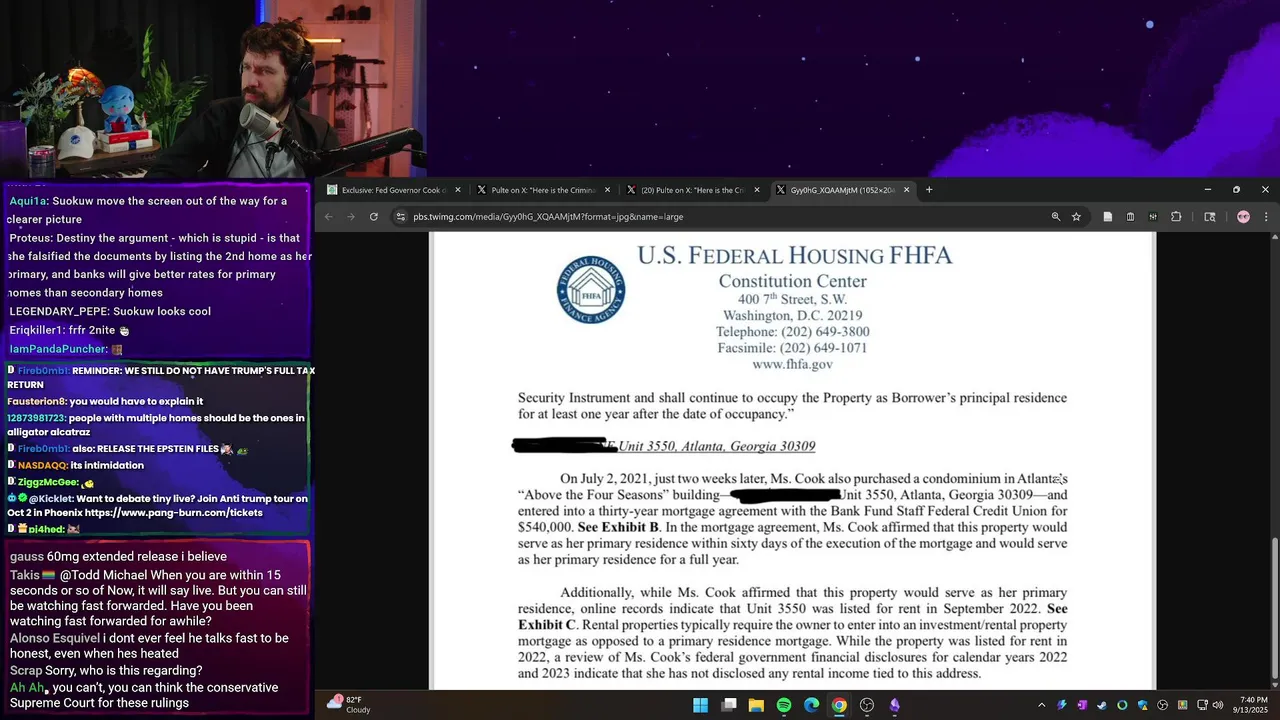Viewport: 1280px width, 720px height.
Task: Open a new tab with the plus button
Action: (x=929, y=190)
